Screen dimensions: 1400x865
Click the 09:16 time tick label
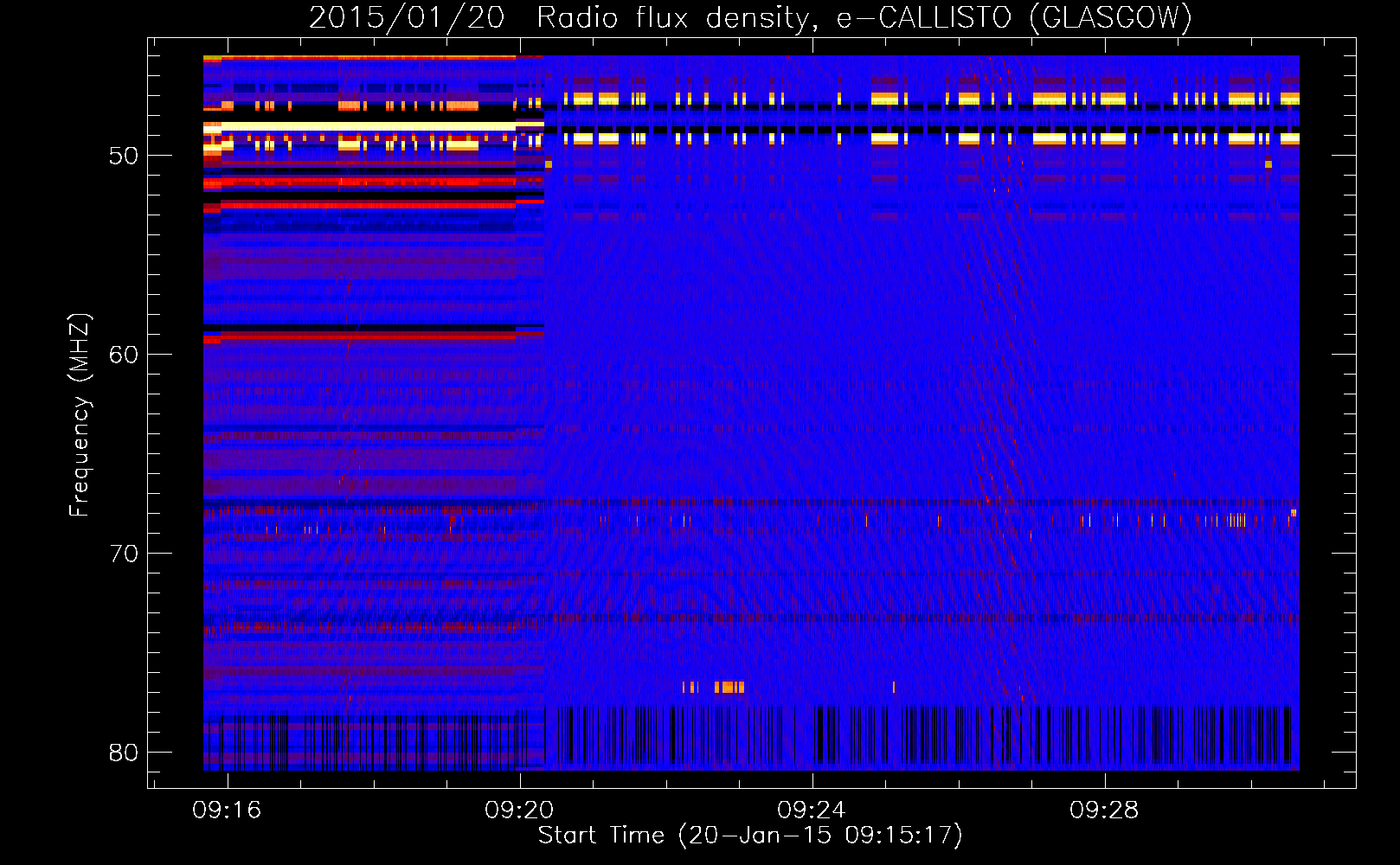click(x=227, y=811)
